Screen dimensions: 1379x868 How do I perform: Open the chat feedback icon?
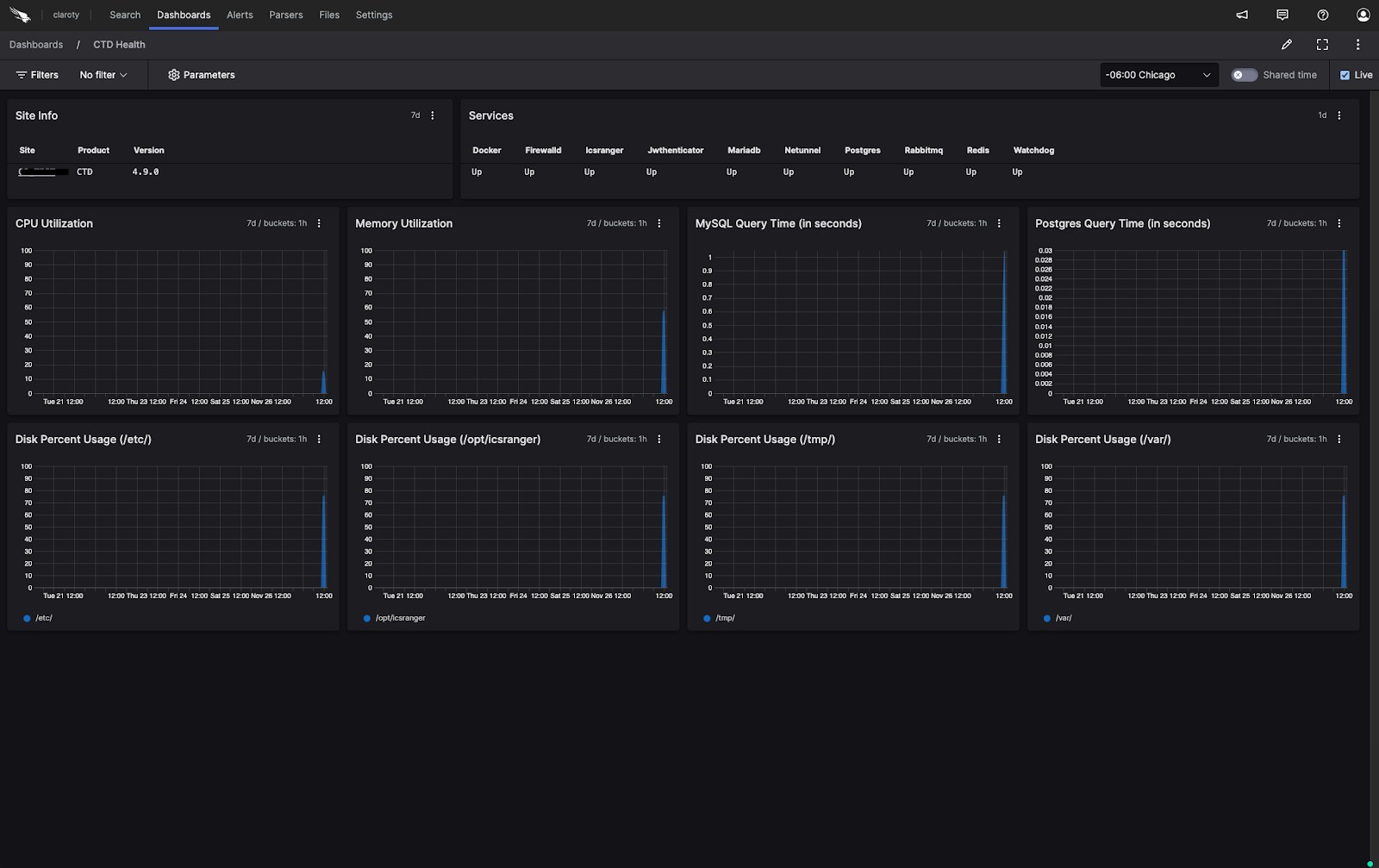[1282, 15]
